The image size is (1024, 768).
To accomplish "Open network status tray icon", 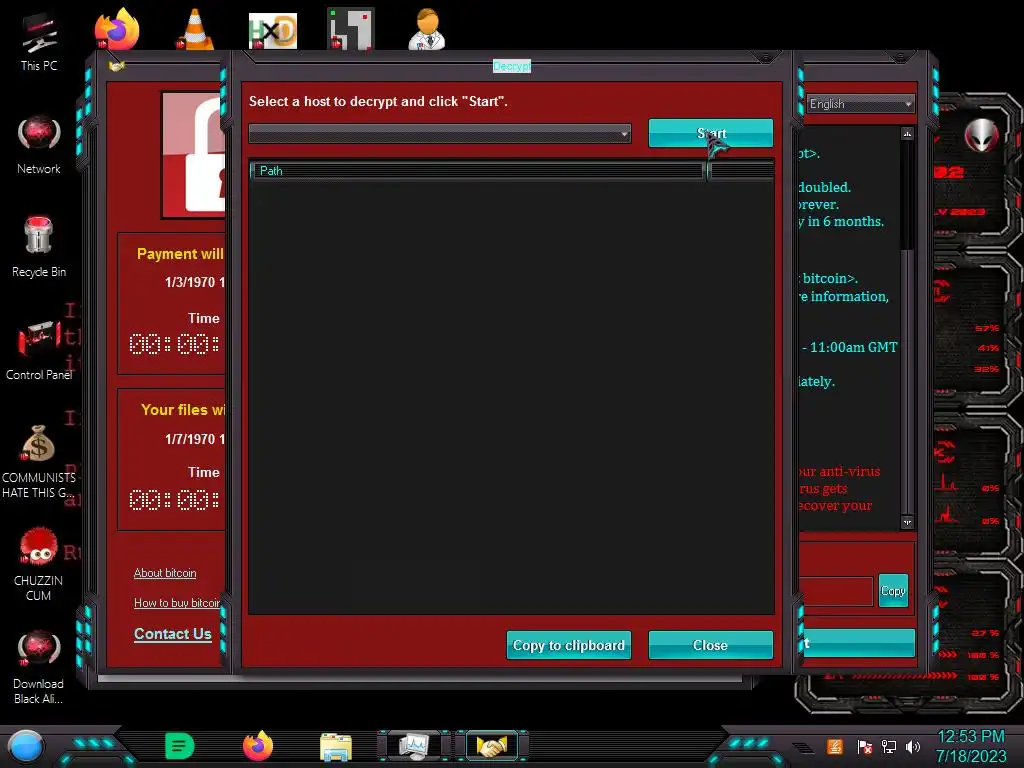I will [x=889, y=747].
